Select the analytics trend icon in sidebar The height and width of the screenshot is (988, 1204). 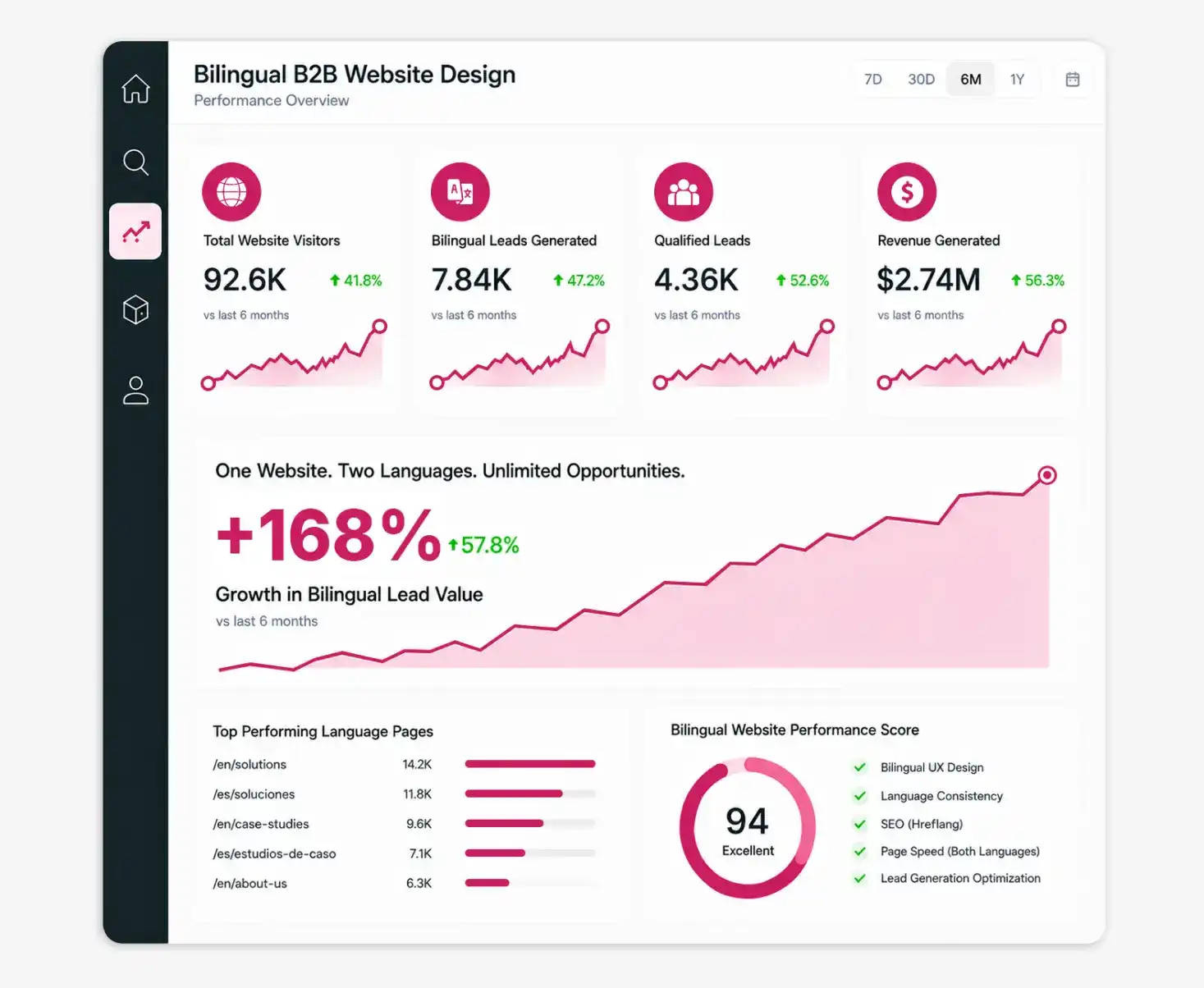[135, 231]
